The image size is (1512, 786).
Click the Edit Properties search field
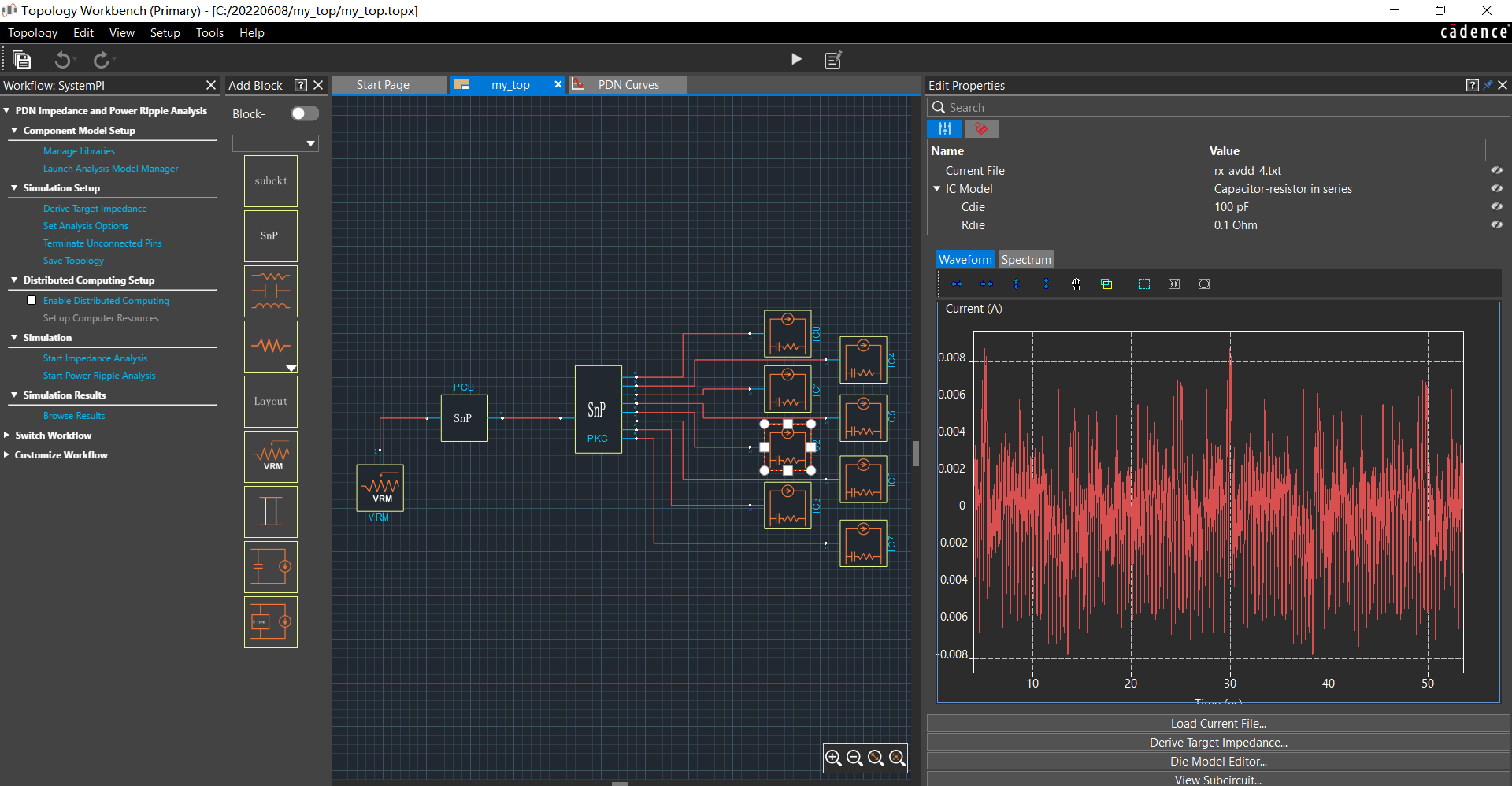pyautogui.click(x=1218, y=108)
